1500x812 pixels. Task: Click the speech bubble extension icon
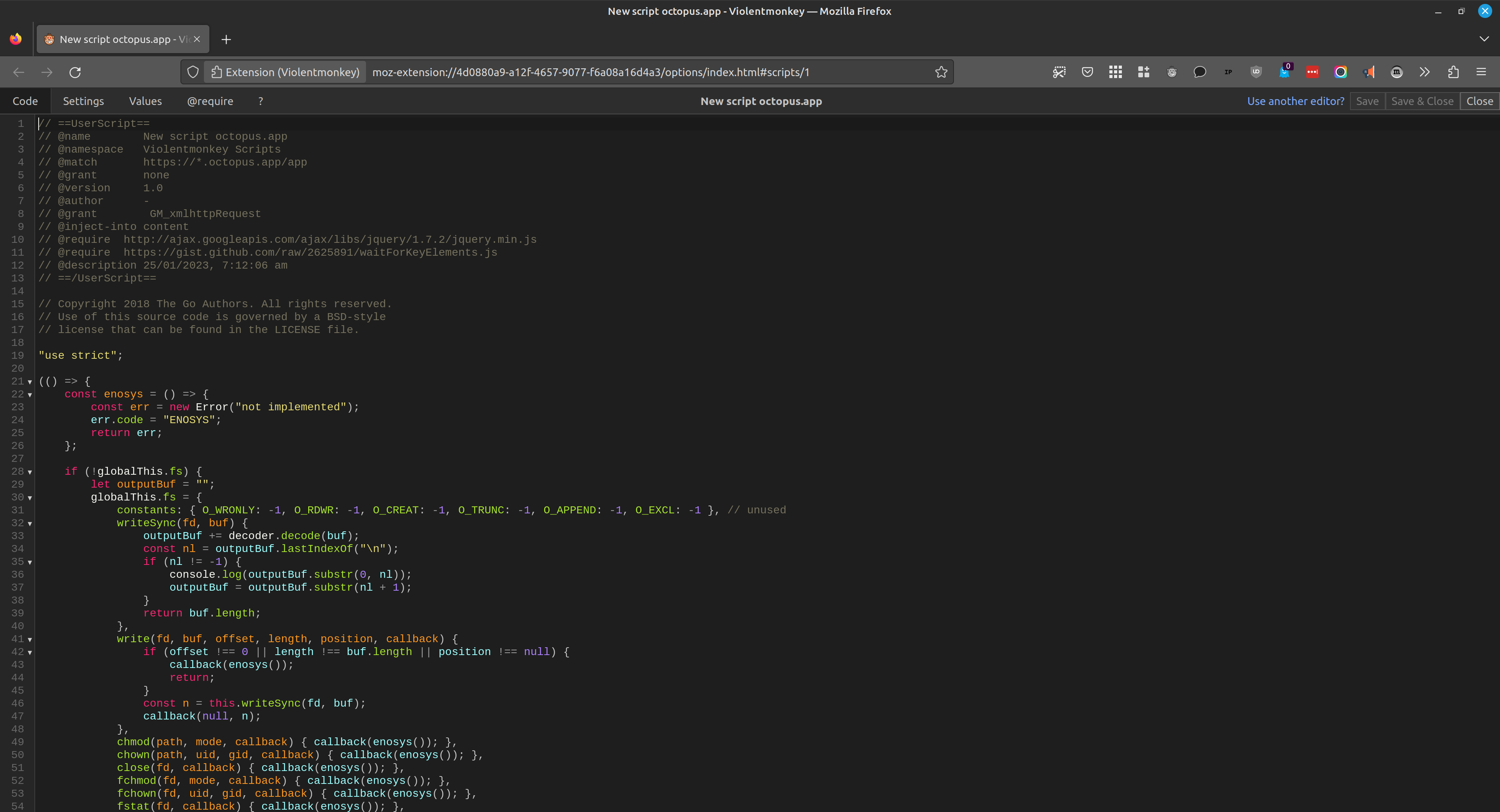(1200, 72)
